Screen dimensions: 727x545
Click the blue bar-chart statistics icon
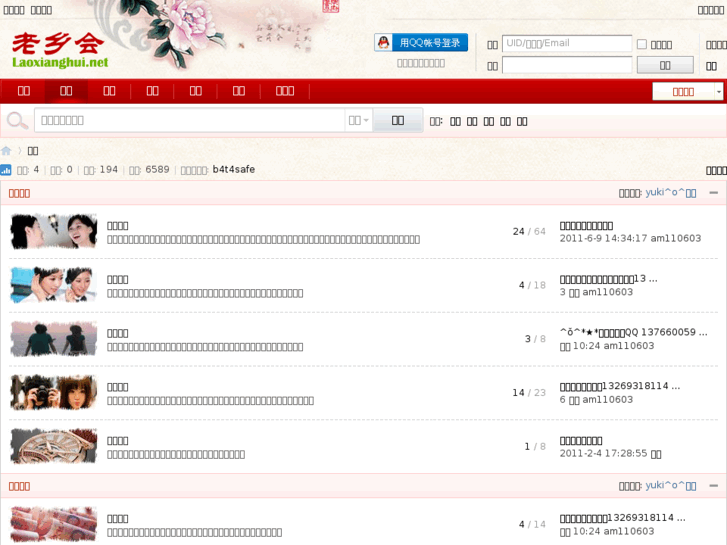coord(6,170)
